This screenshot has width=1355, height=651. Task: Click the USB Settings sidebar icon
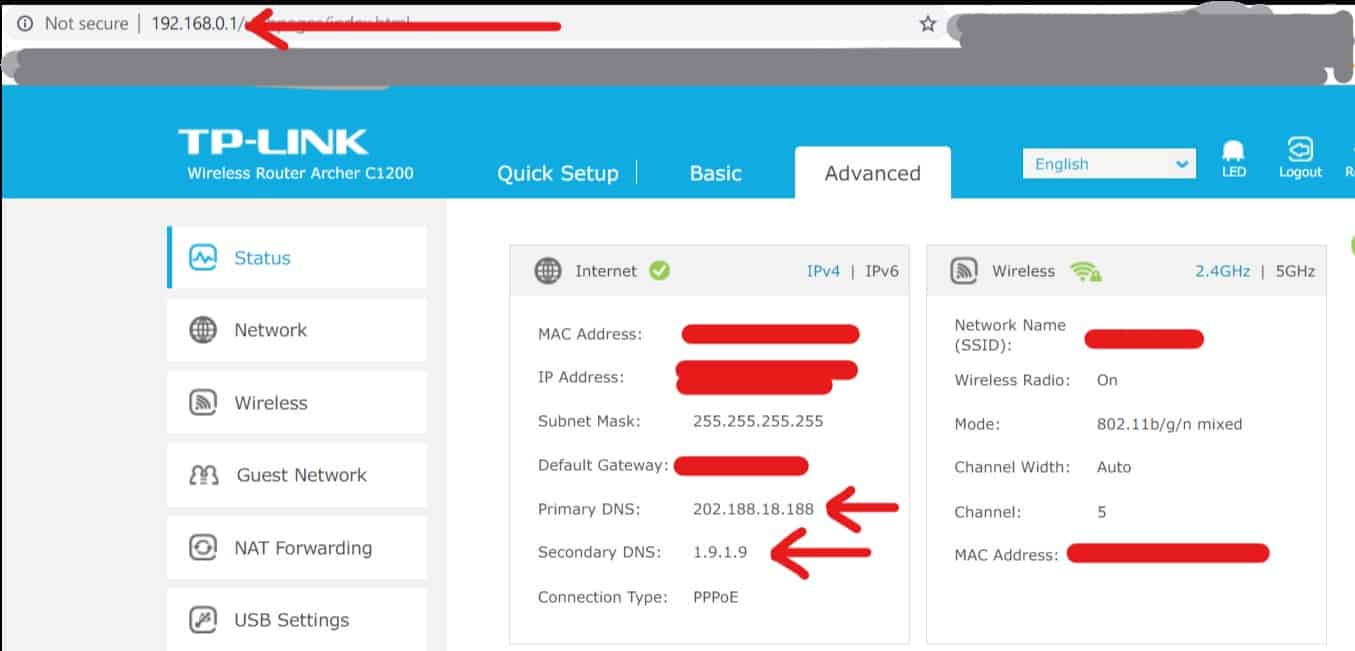click(203, 620)
